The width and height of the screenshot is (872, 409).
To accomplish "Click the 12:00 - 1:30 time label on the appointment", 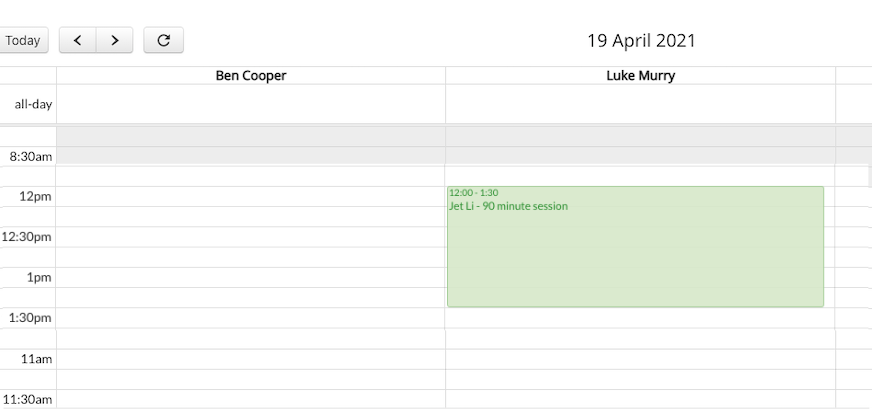I will coord(474,193).
